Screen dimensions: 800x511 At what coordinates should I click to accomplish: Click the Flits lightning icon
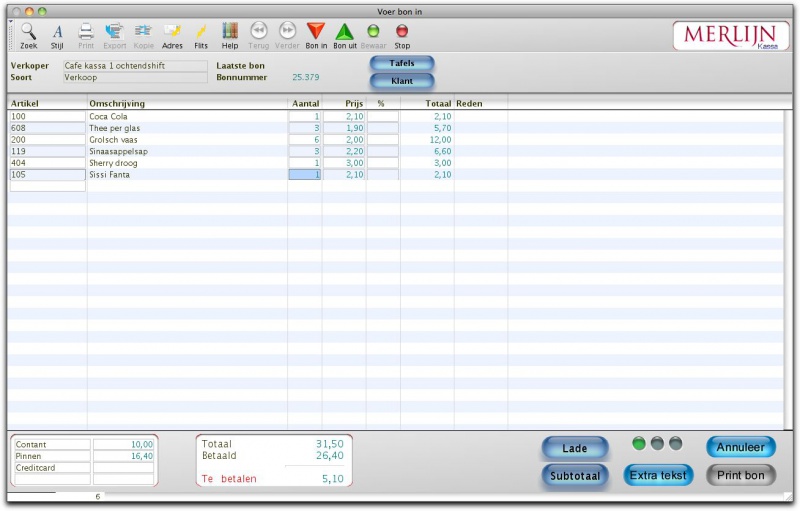tap(201, 32)
